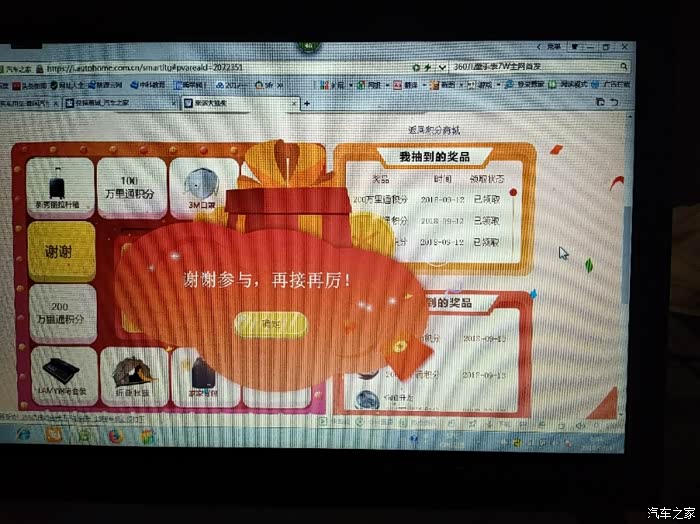Viewport: 700px width, 524px height.
Task: Select the 3M口罩 mask prize tile
Action: 202,187
